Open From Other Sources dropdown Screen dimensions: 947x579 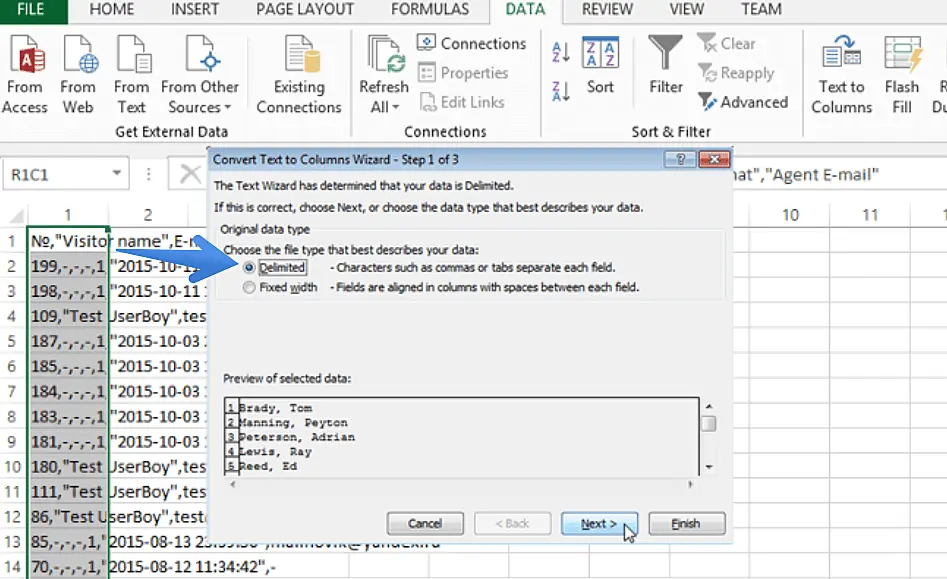pos(200,74)
